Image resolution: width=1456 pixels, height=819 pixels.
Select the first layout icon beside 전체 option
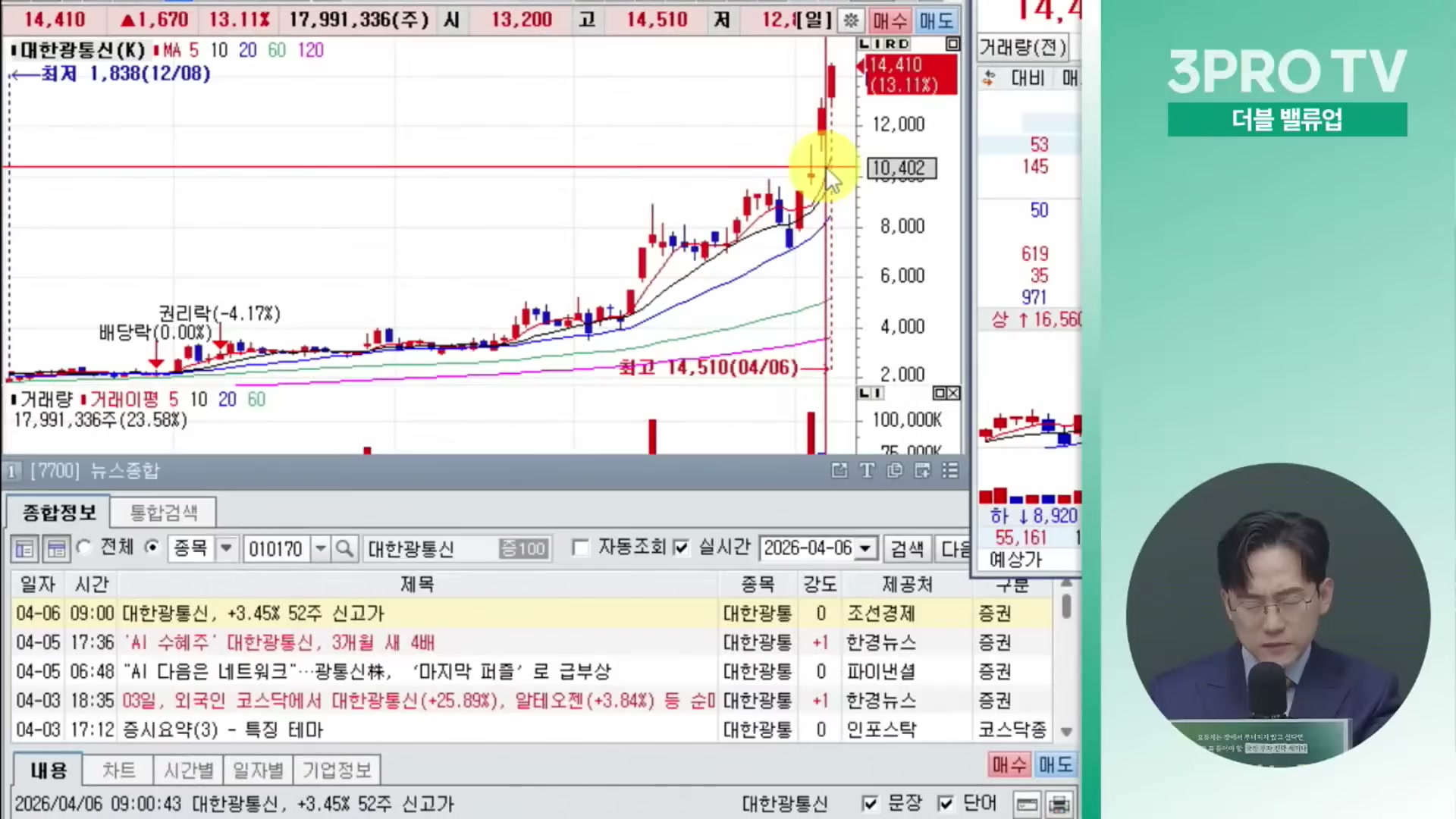[24, 548]
